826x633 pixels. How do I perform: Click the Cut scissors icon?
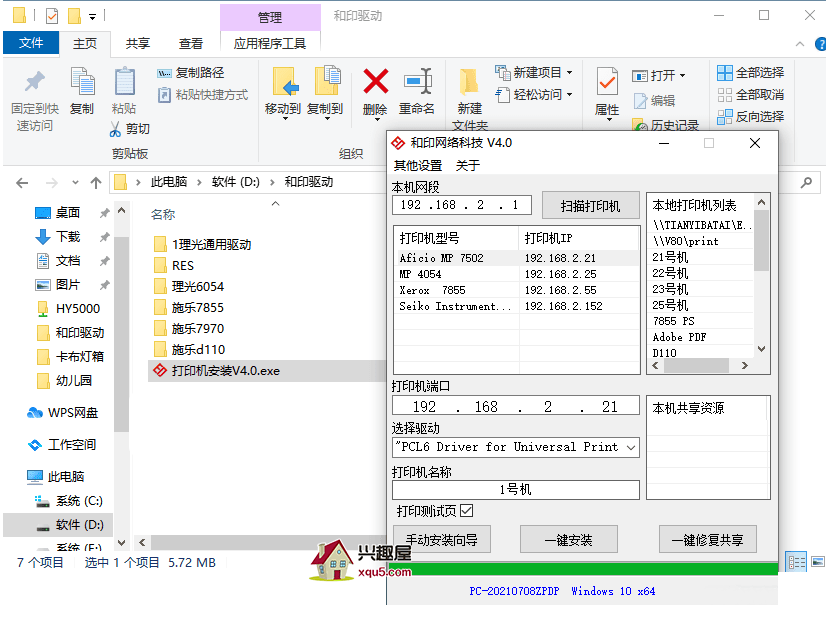point(115,129)
